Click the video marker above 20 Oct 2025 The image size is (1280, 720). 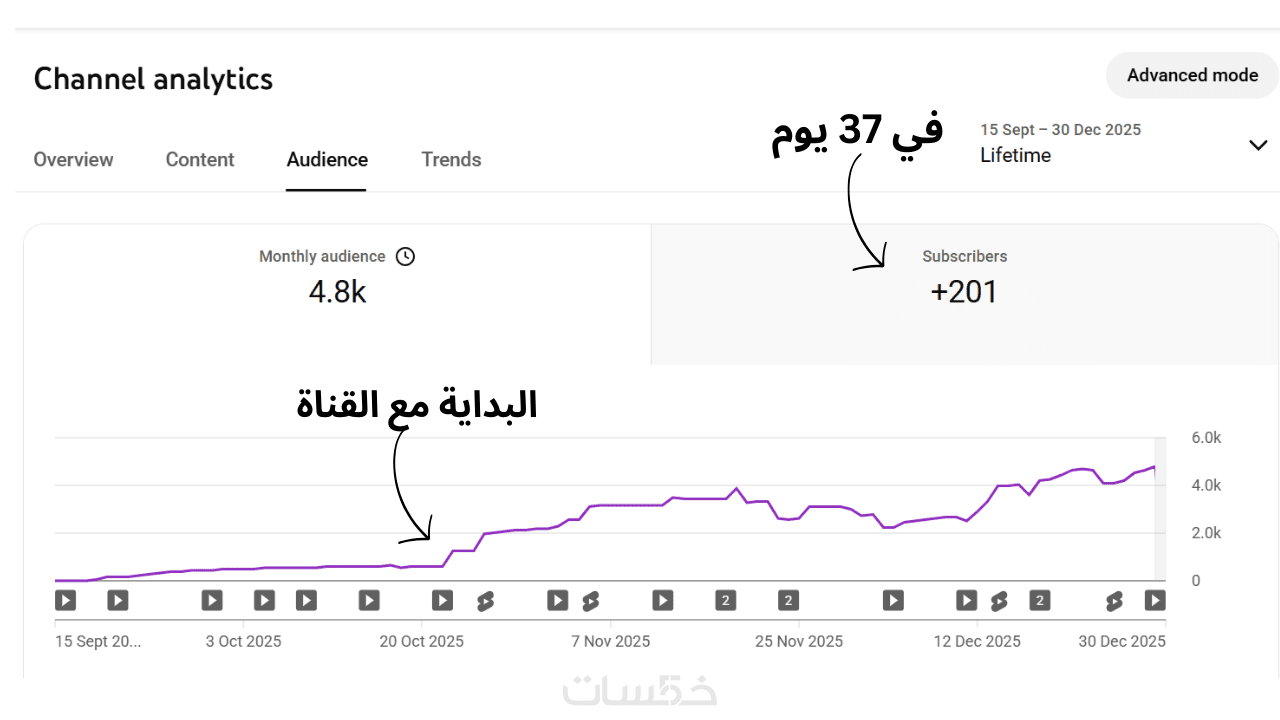[442, 600]
